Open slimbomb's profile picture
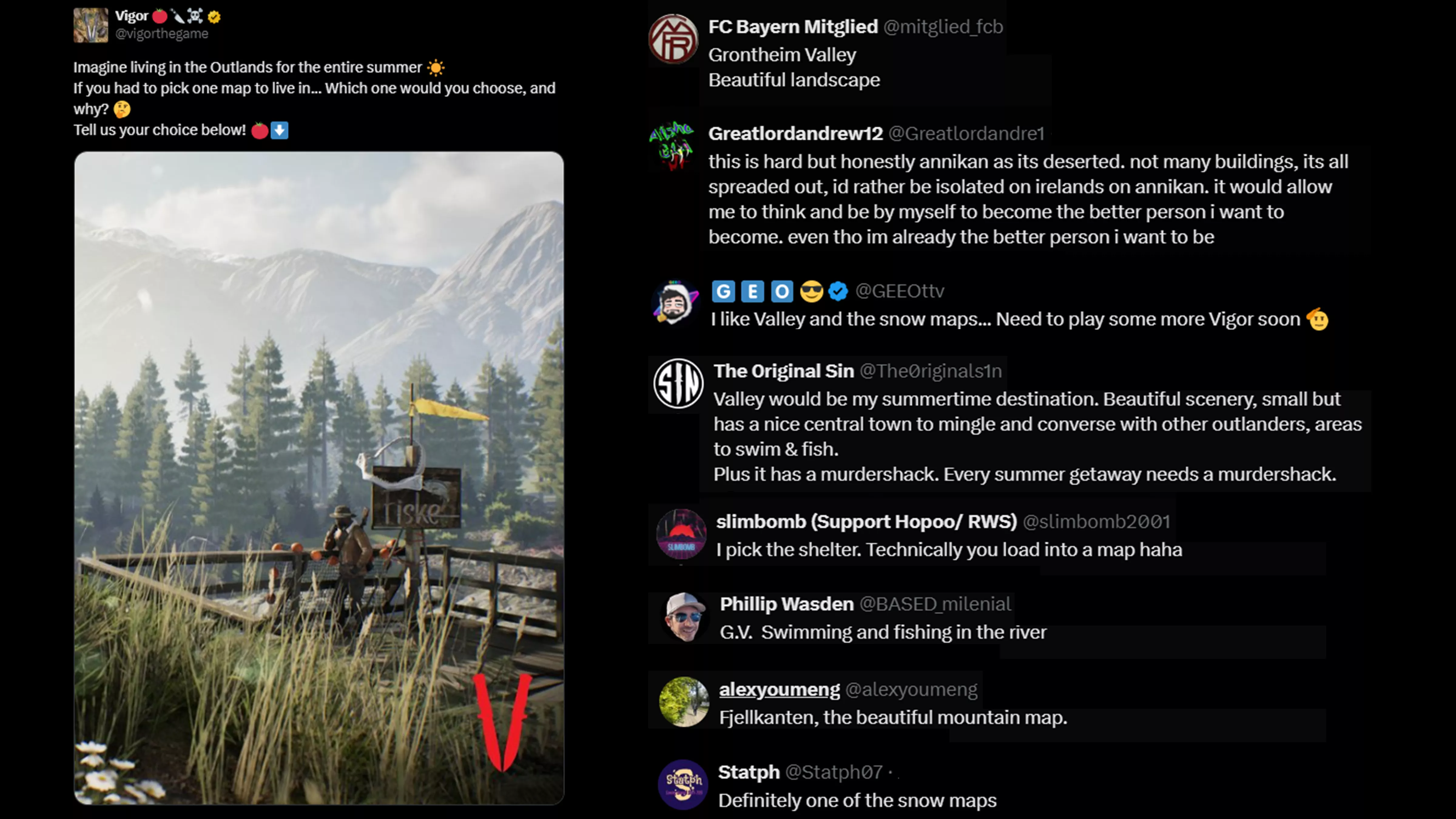The width and height of the screenshot is (1456, 819). [681, 534]
